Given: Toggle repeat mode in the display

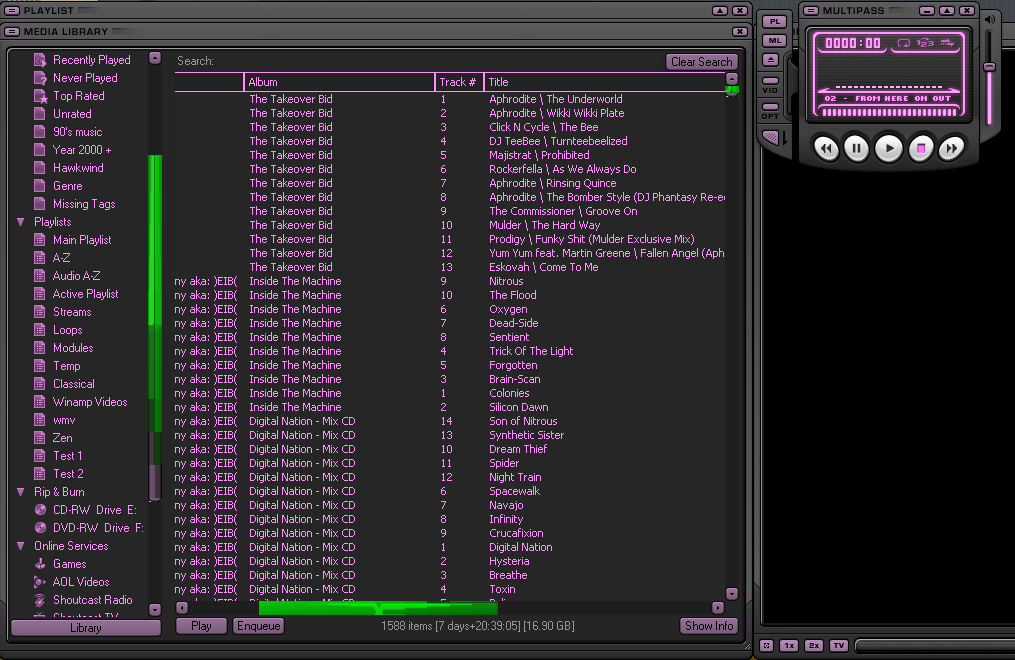Looking at the screenshot, I should click(x=904, y=43).
